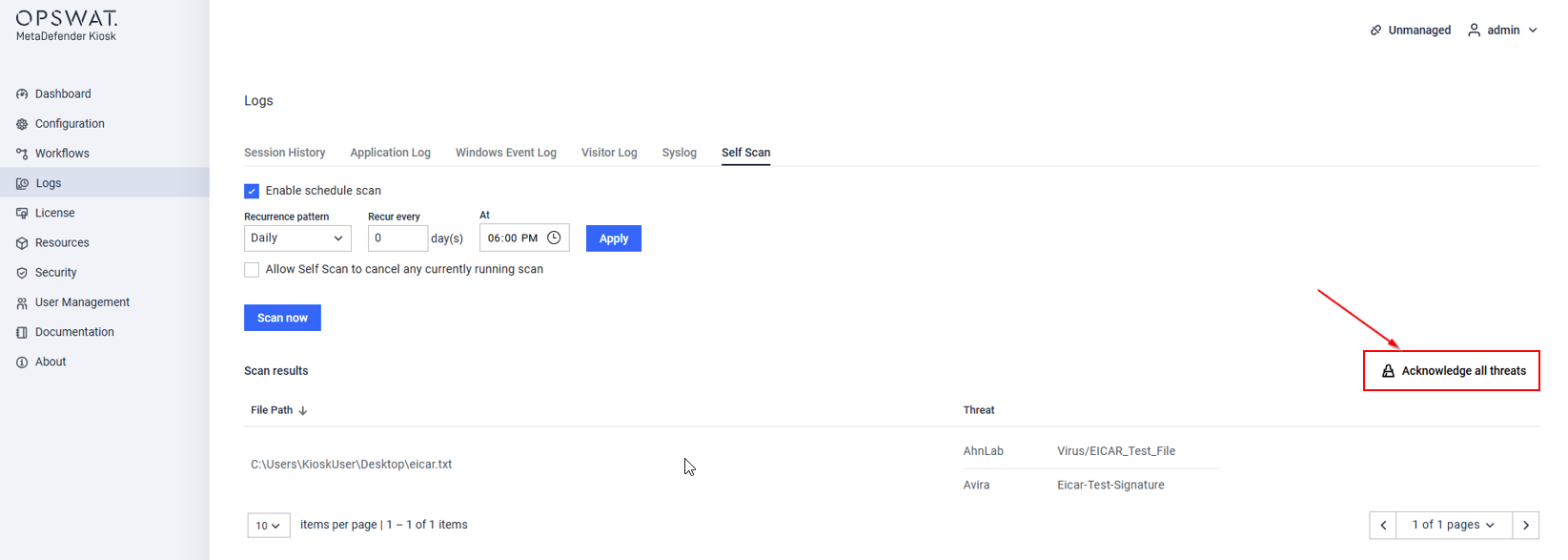Viewport: 1568px width, 560px height.
Task: Click the User Management people icon
Action: coord(22,302)
